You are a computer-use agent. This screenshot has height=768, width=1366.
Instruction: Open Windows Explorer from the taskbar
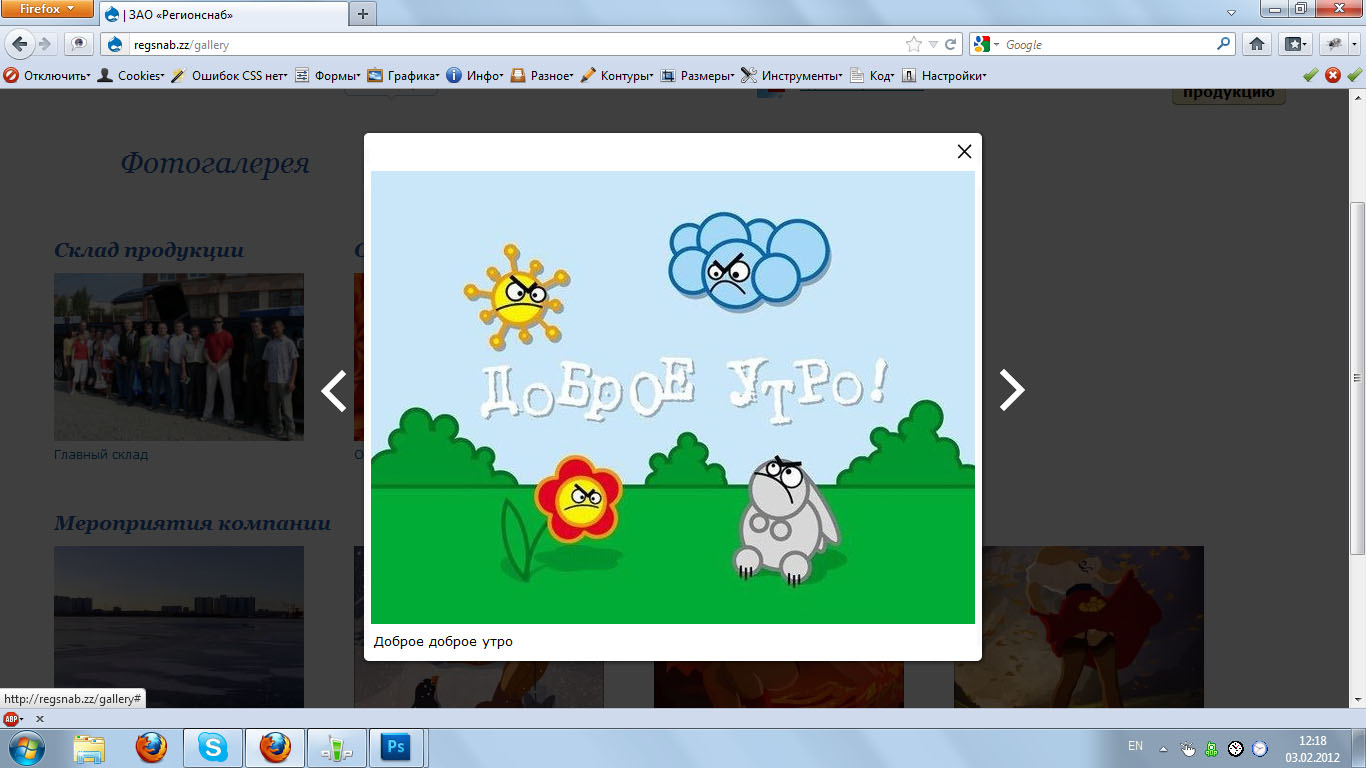pos(89,747)
